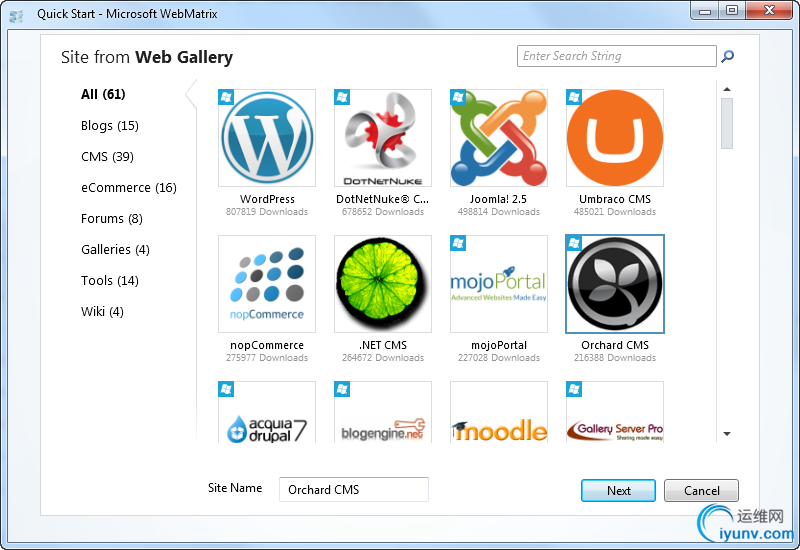Screen dimensions: 800x550
Task: Select the DotNetNuke app icon
Action: coord(383,138)
